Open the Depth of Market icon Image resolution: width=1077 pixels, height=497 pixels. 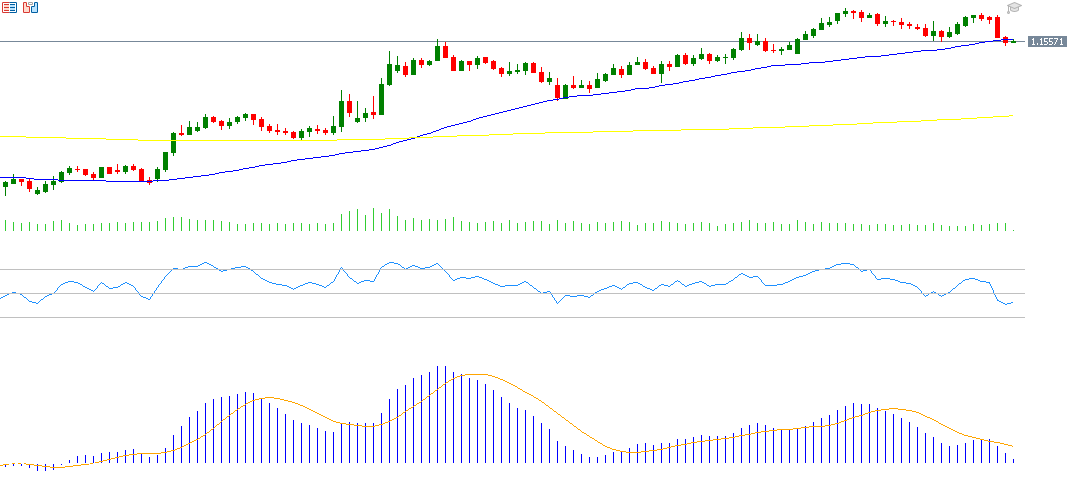30,8
